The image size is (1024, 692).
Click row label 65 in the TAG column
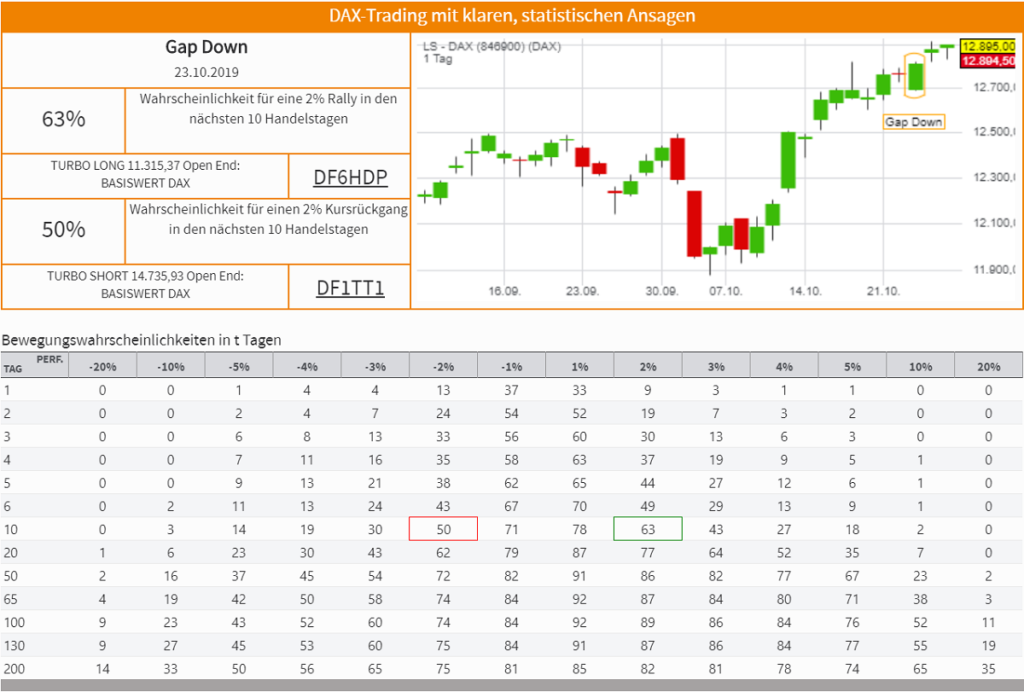pyautogui.click(x=10, y=599)
